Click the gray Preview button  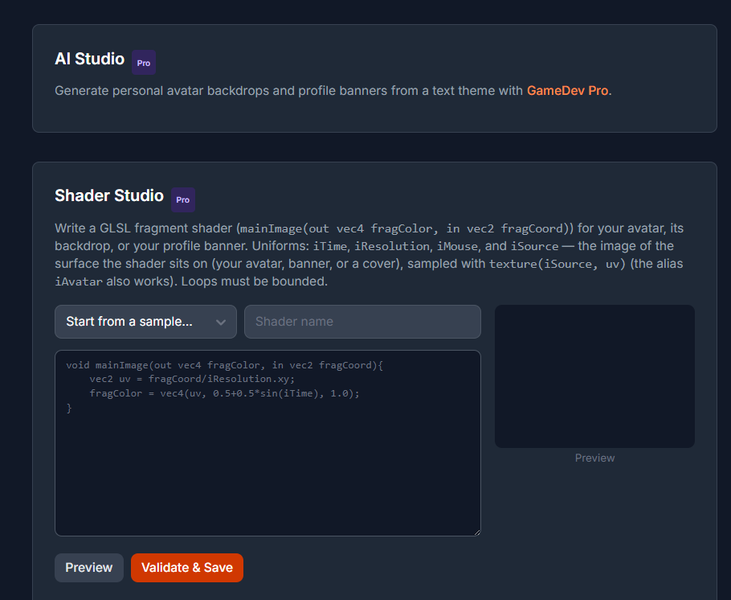[89, 567]
